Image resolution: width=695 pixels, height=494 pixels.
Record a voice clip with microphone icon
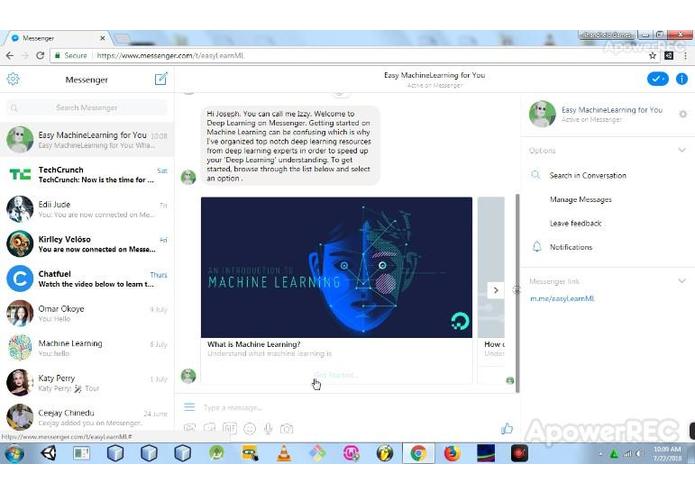(268, 428)
